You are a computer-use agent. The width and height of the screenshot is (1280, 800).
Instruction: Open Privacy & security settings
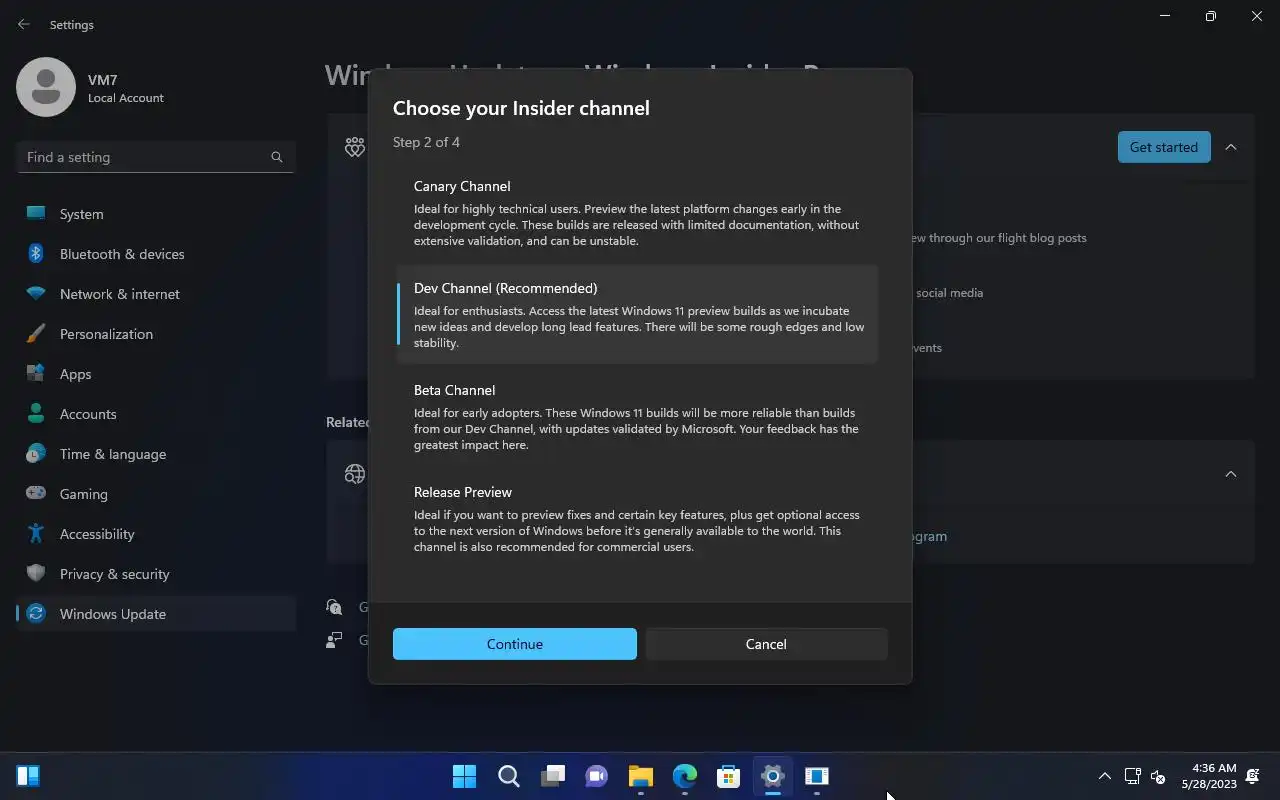(156, 574)
